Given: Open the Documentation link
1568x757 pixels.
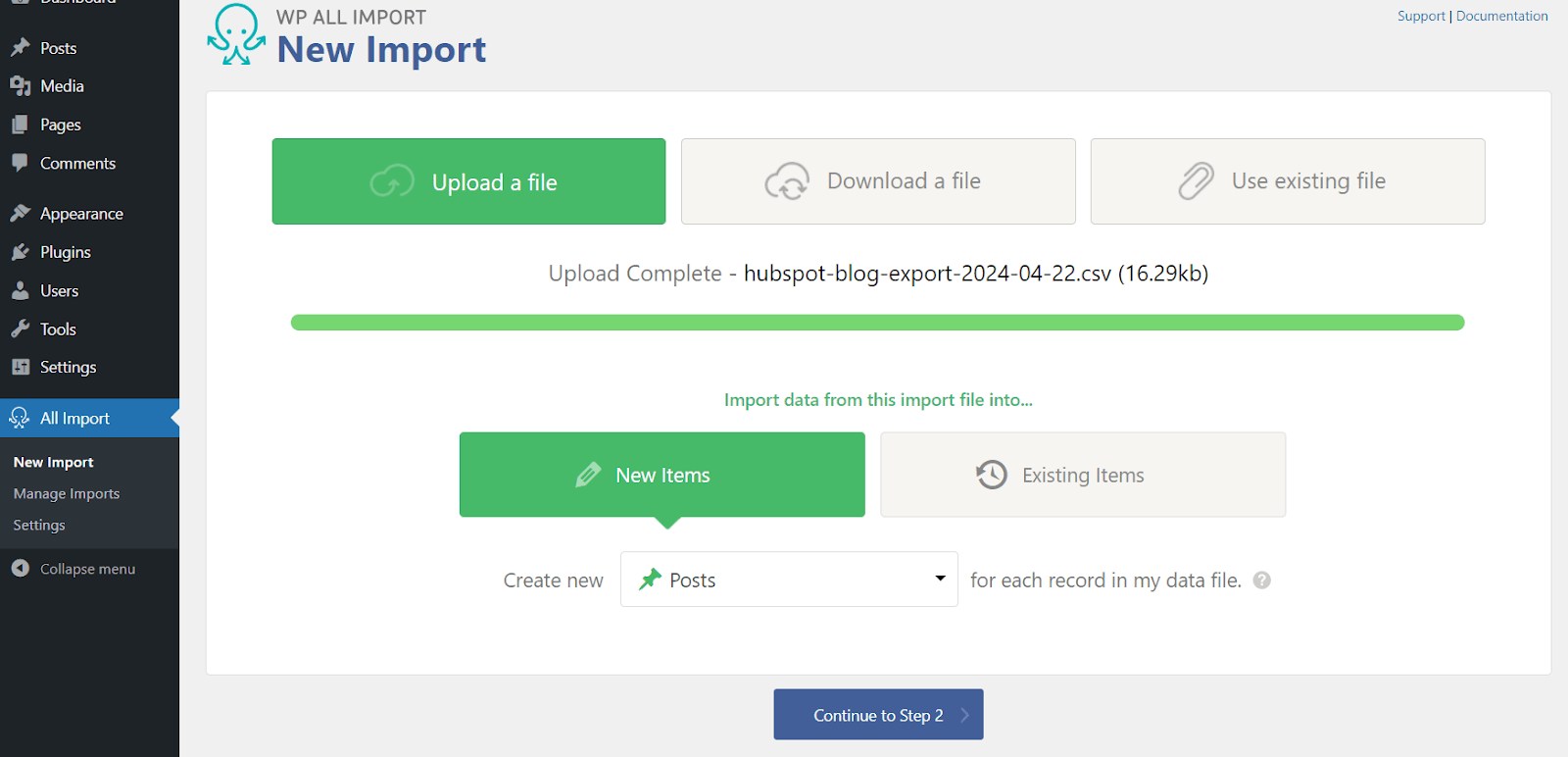Looking at the screenshot, I should (1501, 16).
